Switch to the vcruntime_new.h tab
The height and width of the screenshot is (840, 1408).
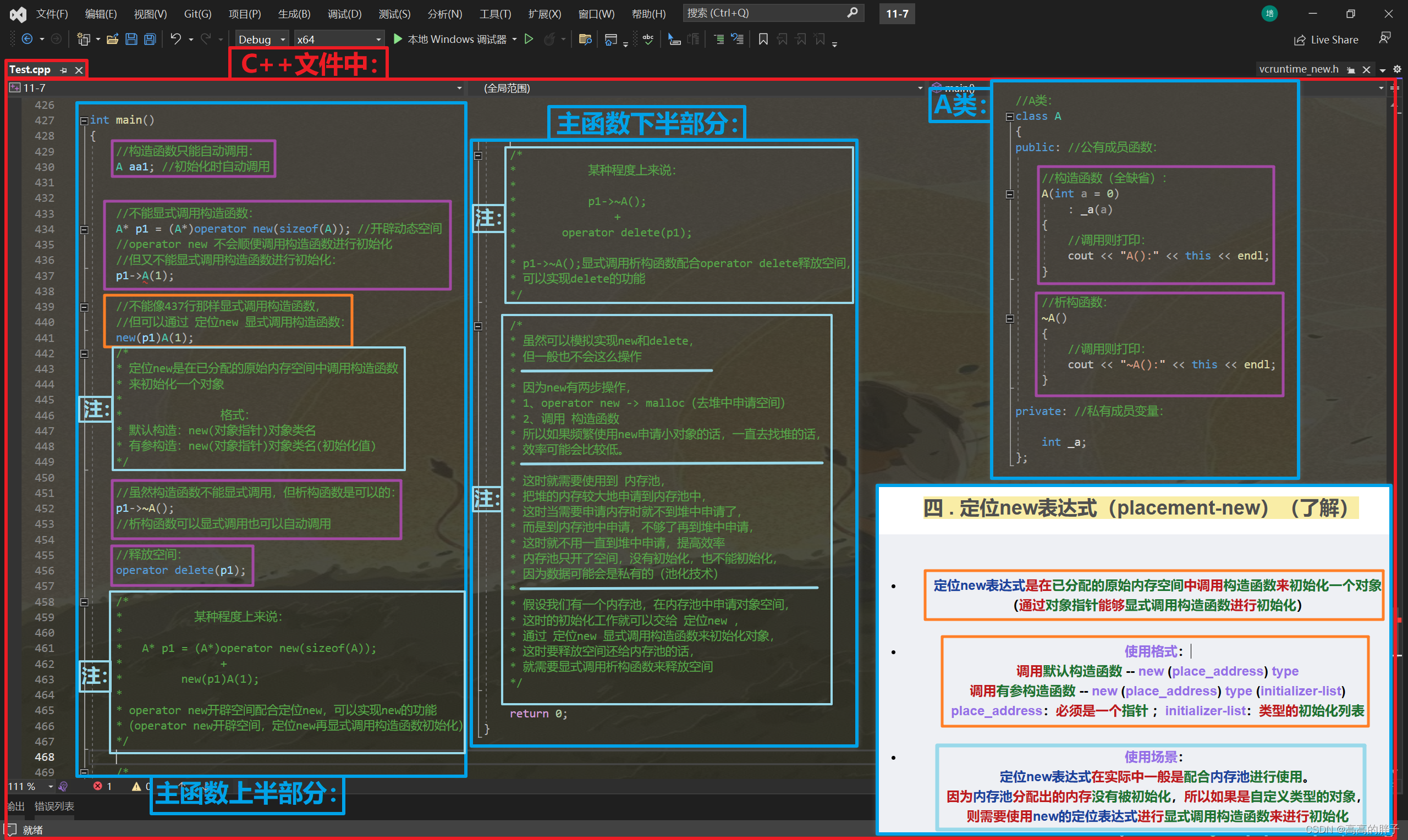[x=1298, y=69]
